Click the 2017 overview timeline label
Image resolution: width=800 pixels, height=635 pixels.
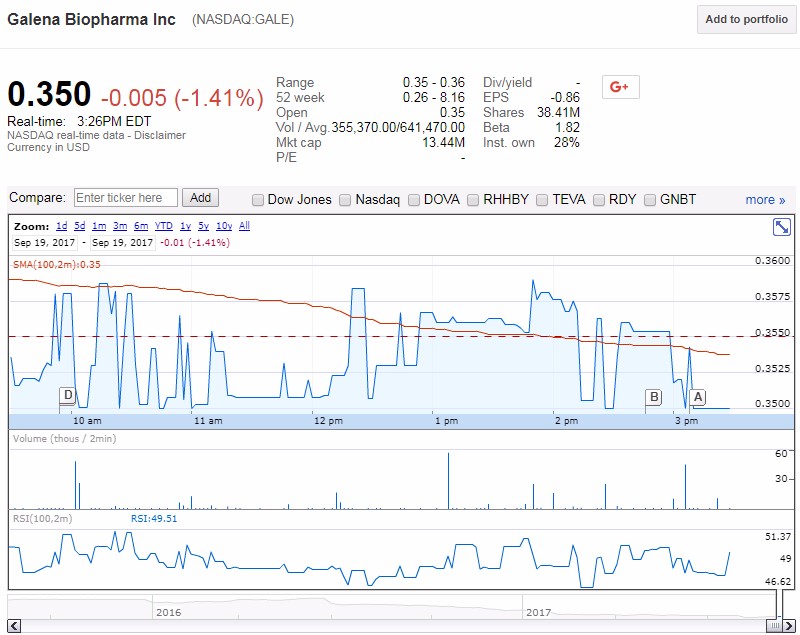coord(539,612)
